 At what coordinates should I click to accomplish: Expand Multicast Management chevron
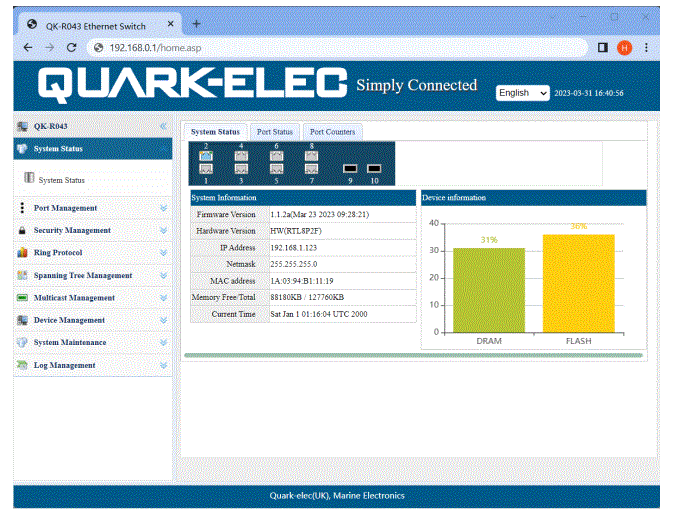pos(164,298)
